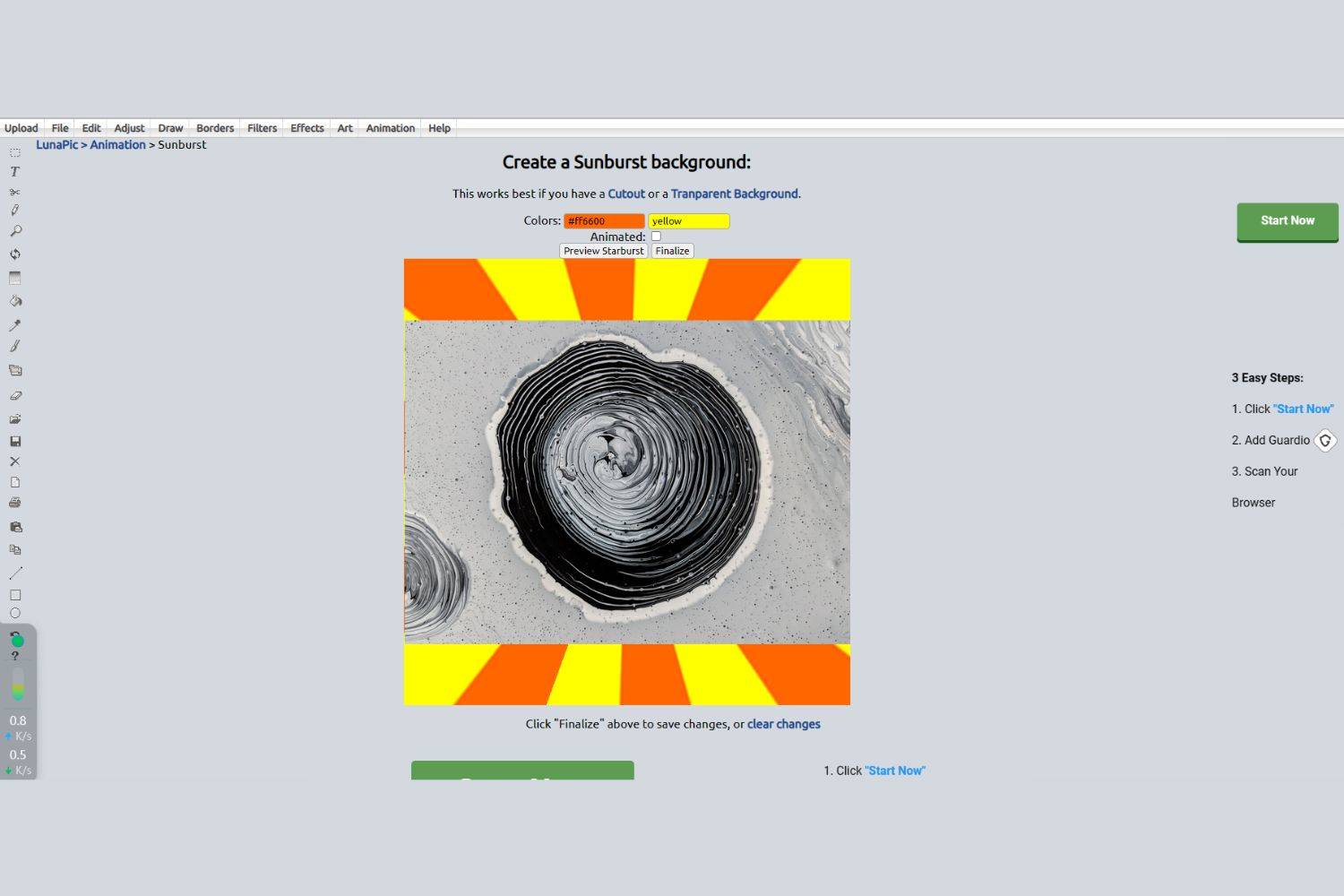1344x896 pixels.
Task: Click the sunburst preview image
Action: pos(627,482)
